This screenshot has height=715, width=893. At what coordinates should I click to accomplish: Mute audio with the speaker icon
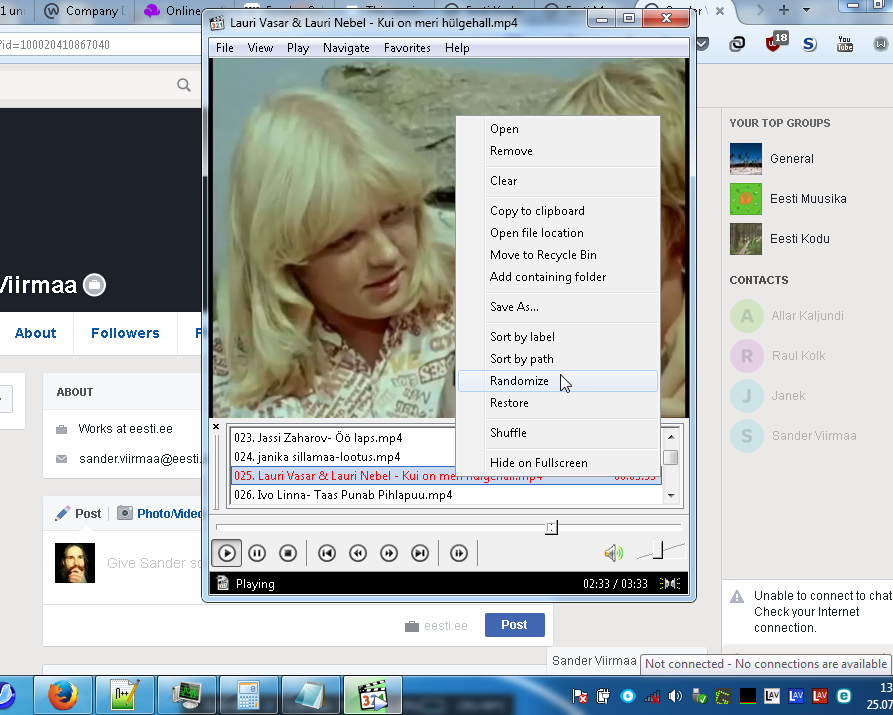tap(612, 553)
